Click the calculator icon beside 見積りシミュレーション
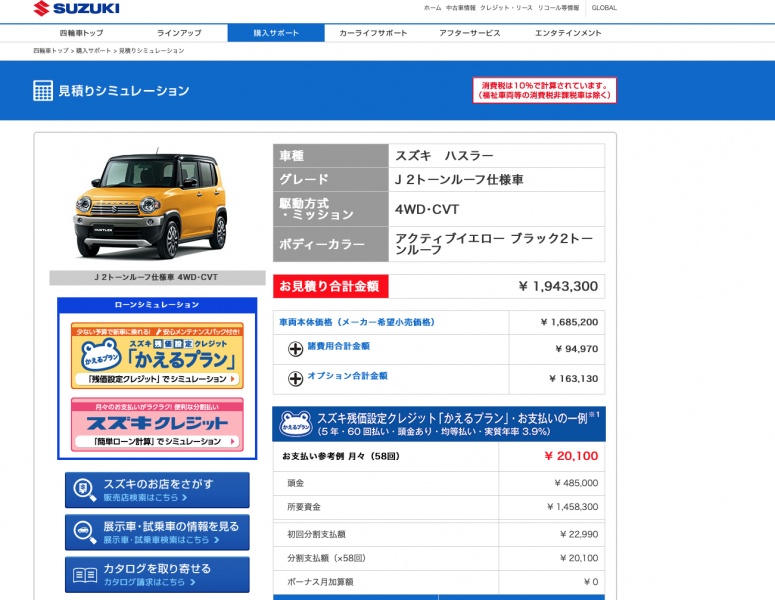 click(x=43, y=90)
